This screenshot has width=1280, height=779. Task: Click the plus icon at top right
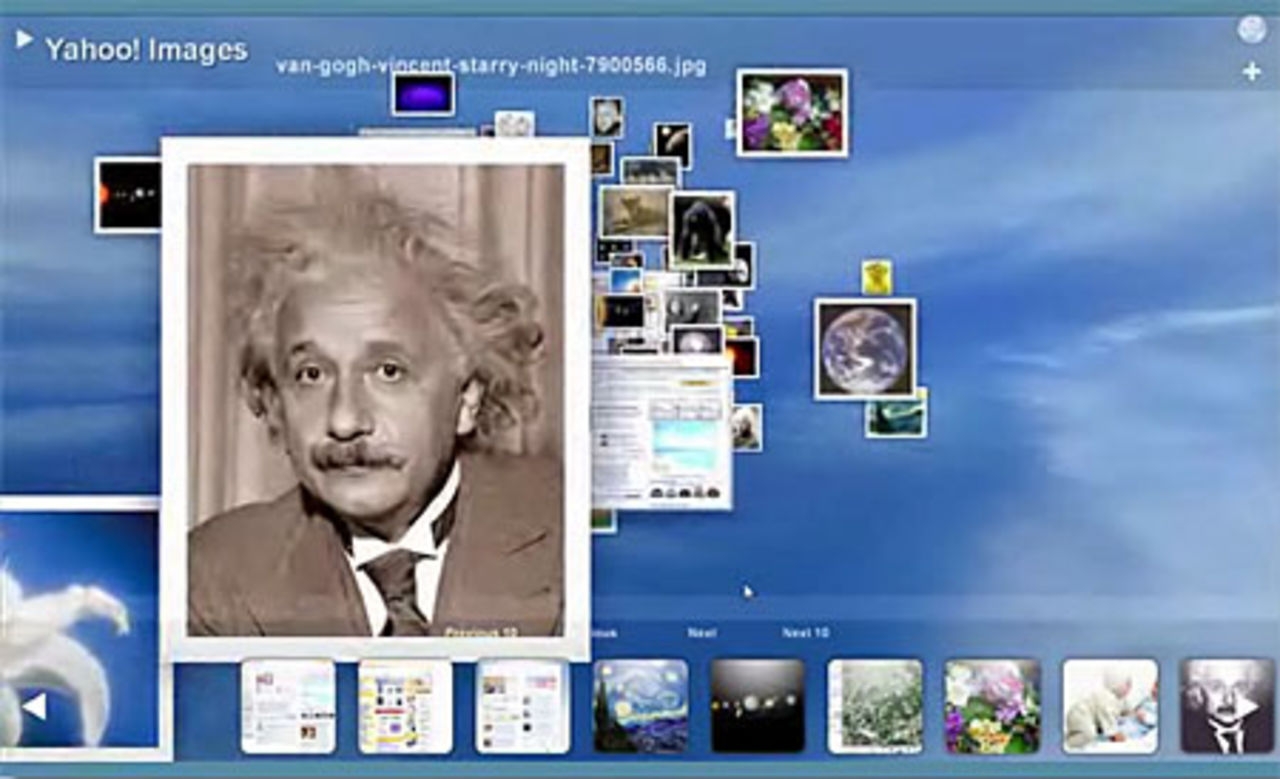coord(1251,72)
